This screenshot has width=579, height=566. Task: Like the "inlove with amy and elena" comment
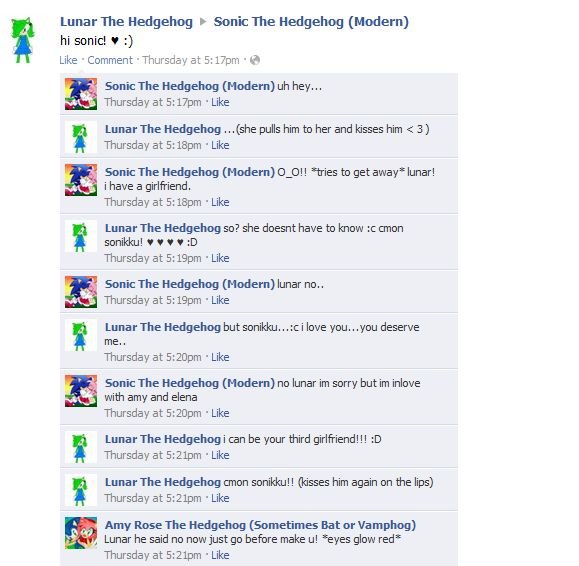[x=220, y=413]
